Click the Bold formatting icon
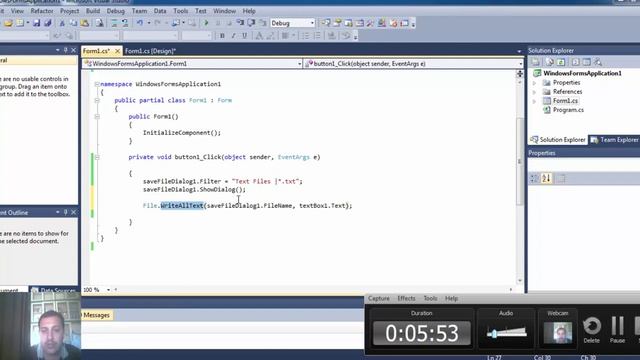 click(222, 36)
